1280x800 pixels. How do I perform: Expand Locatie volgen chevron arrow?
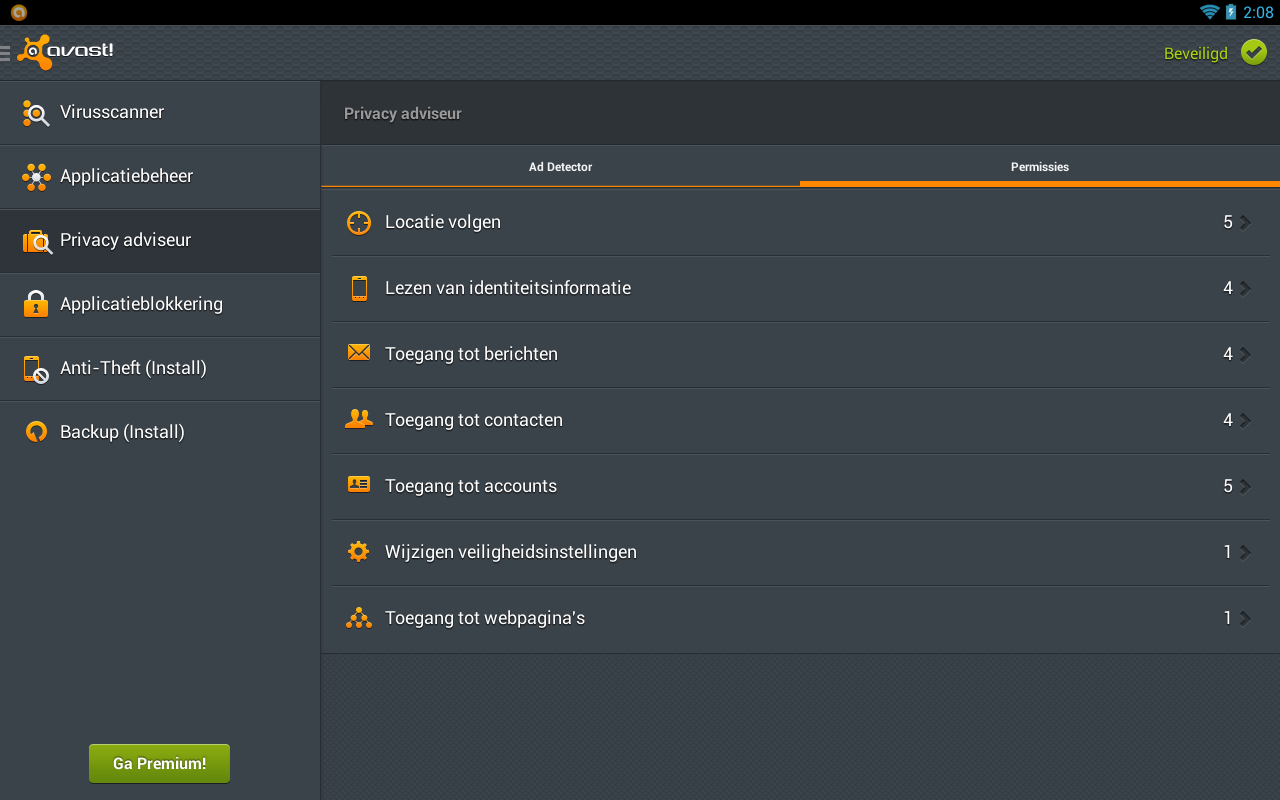pos(1245,222)
